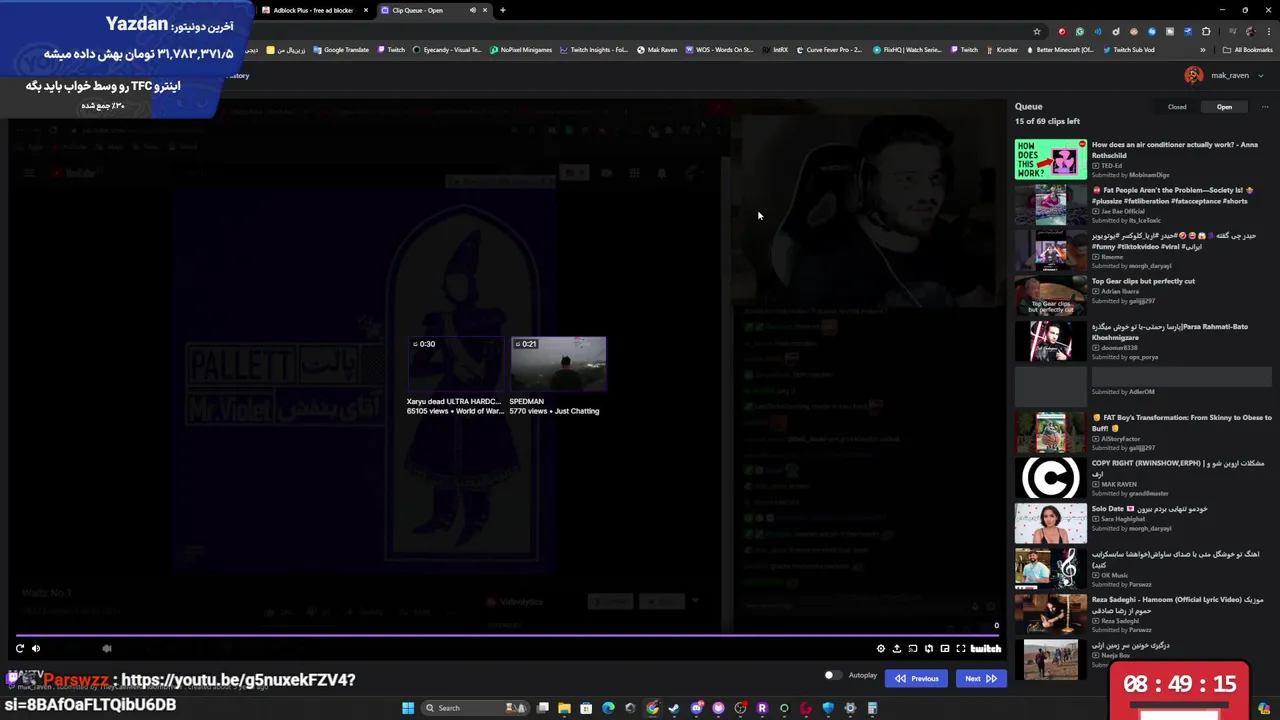Open Steam from the taskbar

coord(674,708)
